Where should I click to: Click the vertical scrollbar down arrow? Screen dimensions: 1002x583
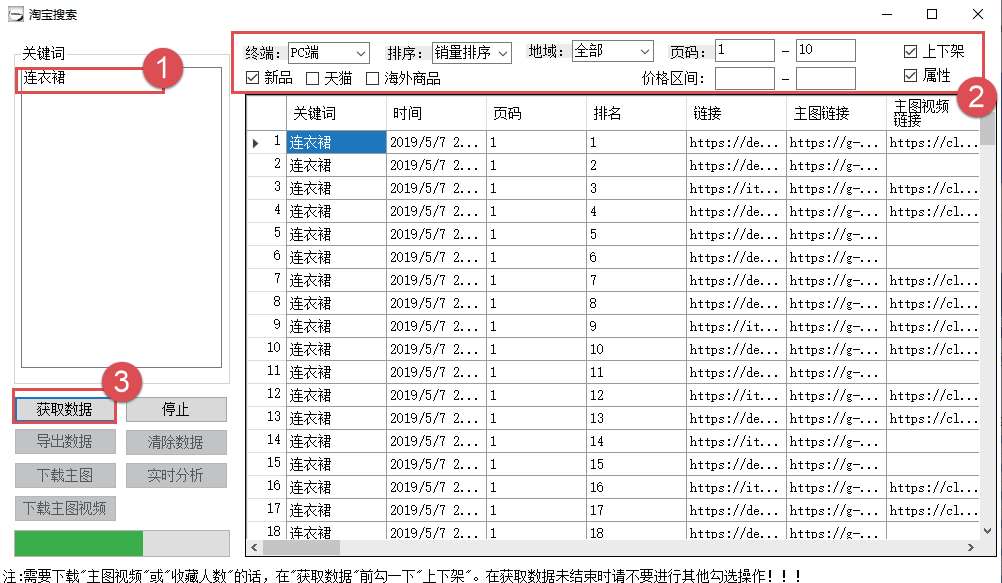987,531
